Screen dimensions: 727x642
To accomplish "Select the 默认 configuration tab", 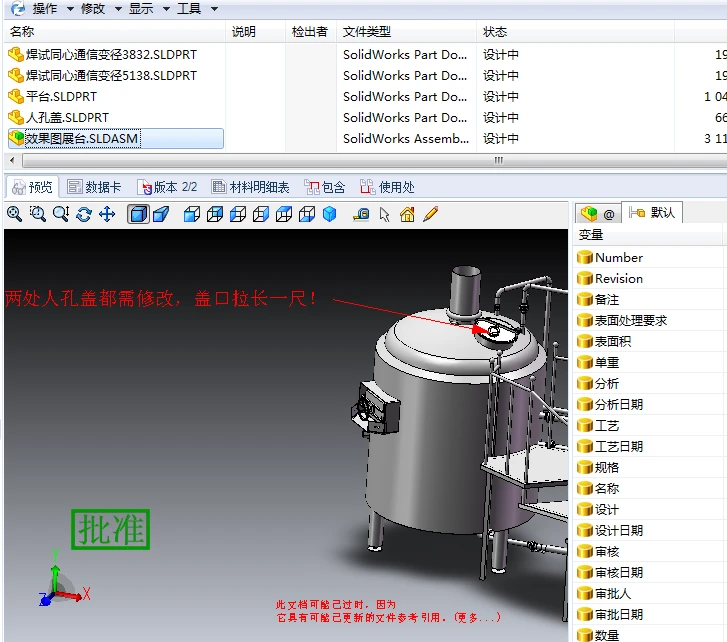I will (651, 213).
